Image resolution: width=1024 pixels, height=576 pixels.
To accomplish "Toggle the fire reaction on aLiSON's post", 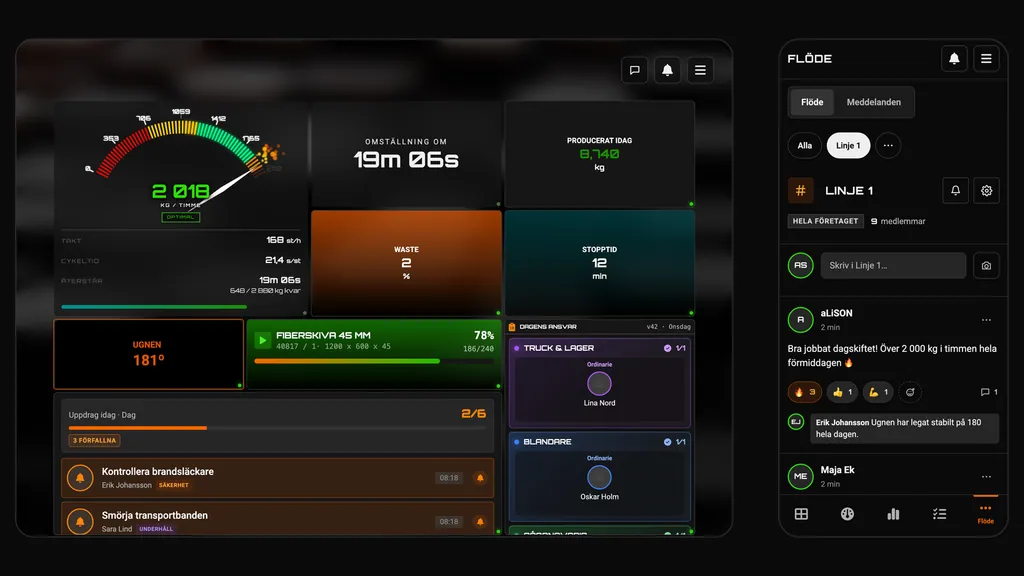I will point(804,392).
